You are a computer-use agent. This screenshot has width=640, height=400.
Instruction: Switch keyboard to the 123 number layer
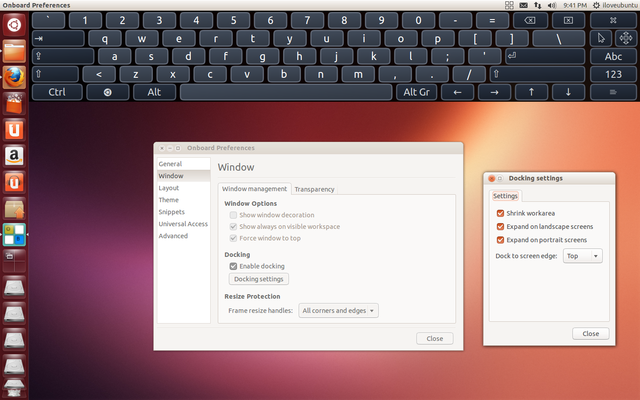pyautogui.click(x=613, y=74)
